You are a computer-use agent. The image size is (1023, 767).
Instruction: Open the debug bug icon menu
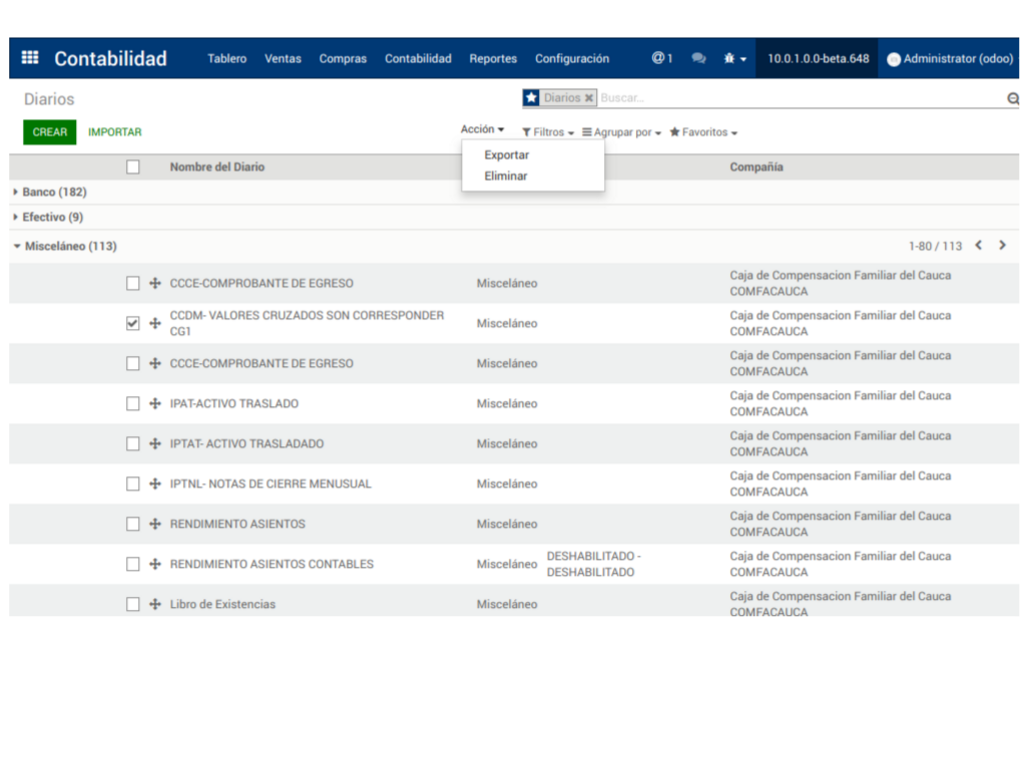click(x=734, y=59)
